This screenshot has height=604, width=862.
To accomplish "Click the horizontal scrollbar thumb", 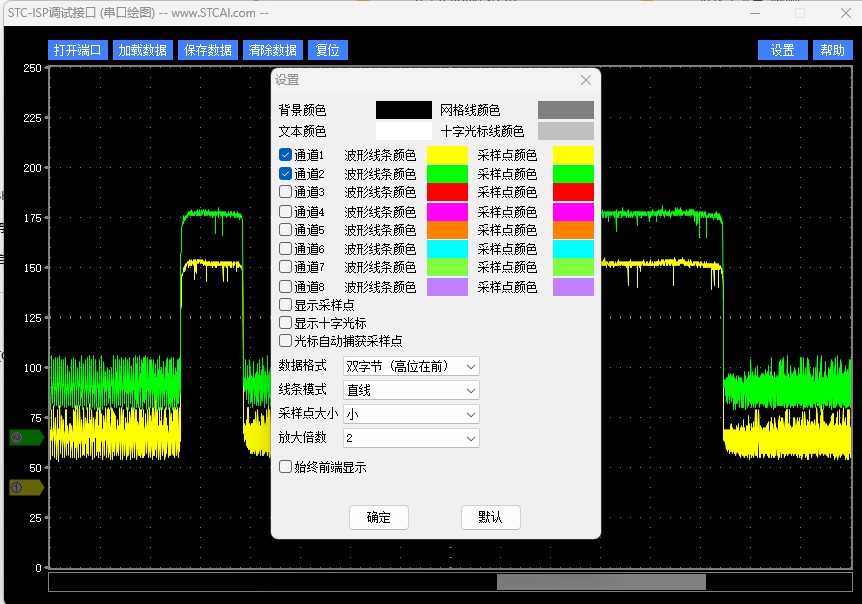I will tap(601, 582).
